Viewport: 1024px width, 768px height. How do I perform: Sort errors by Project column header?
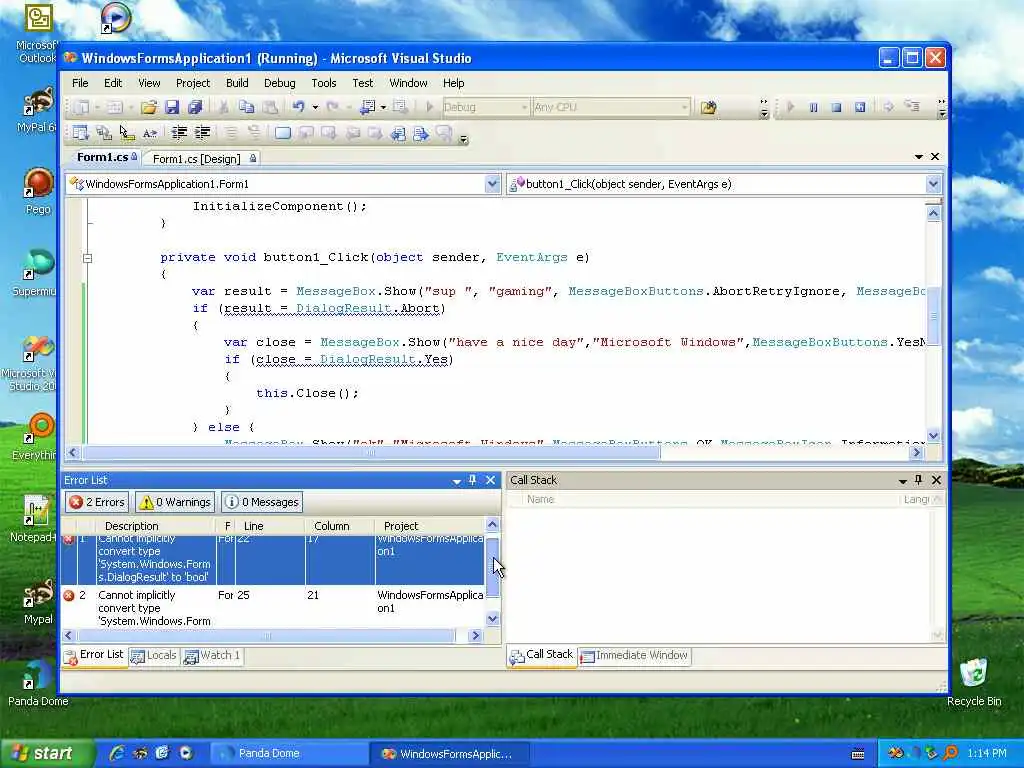coord(431,526)
